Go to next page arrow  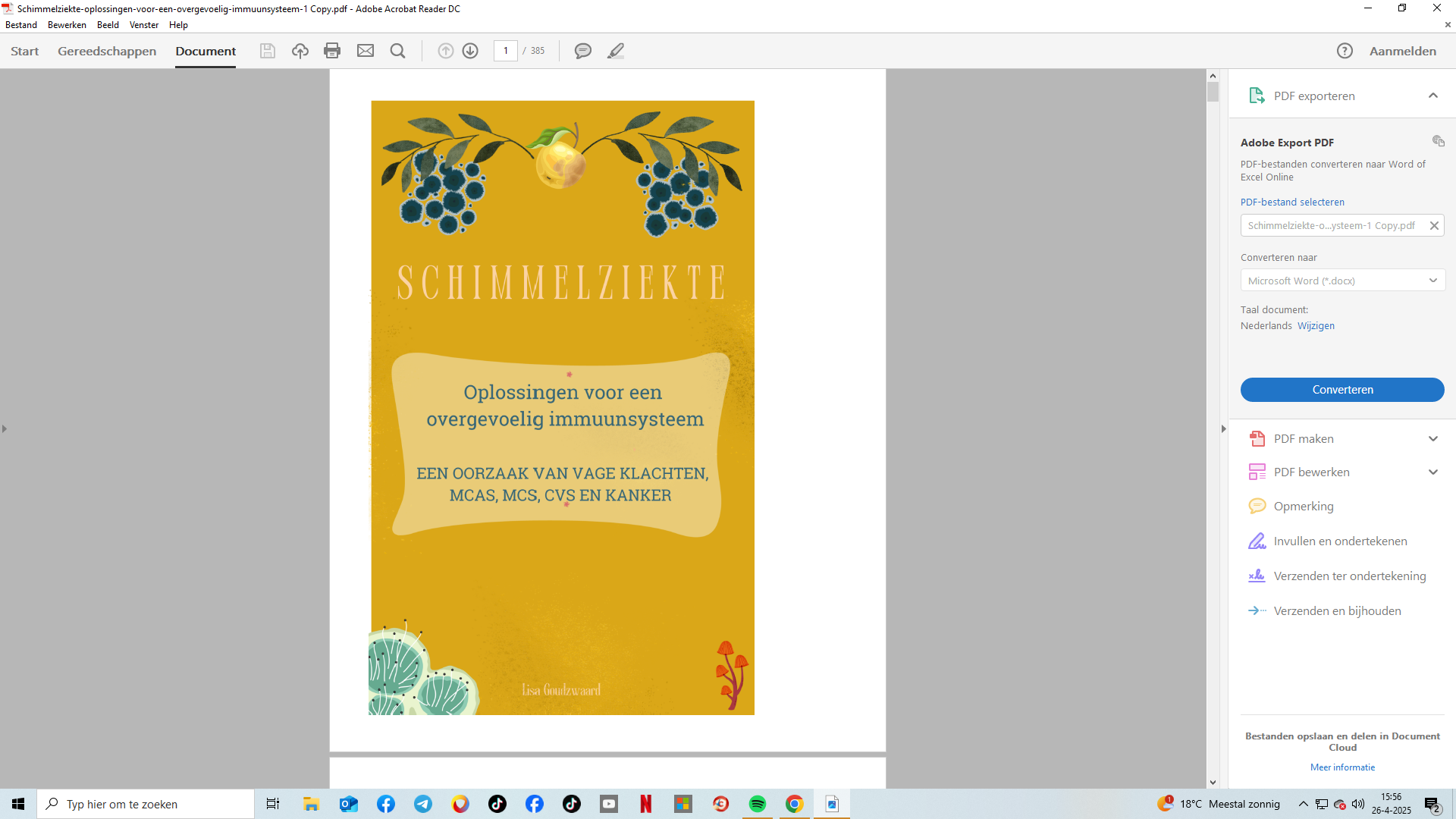(x=470, y=51)
